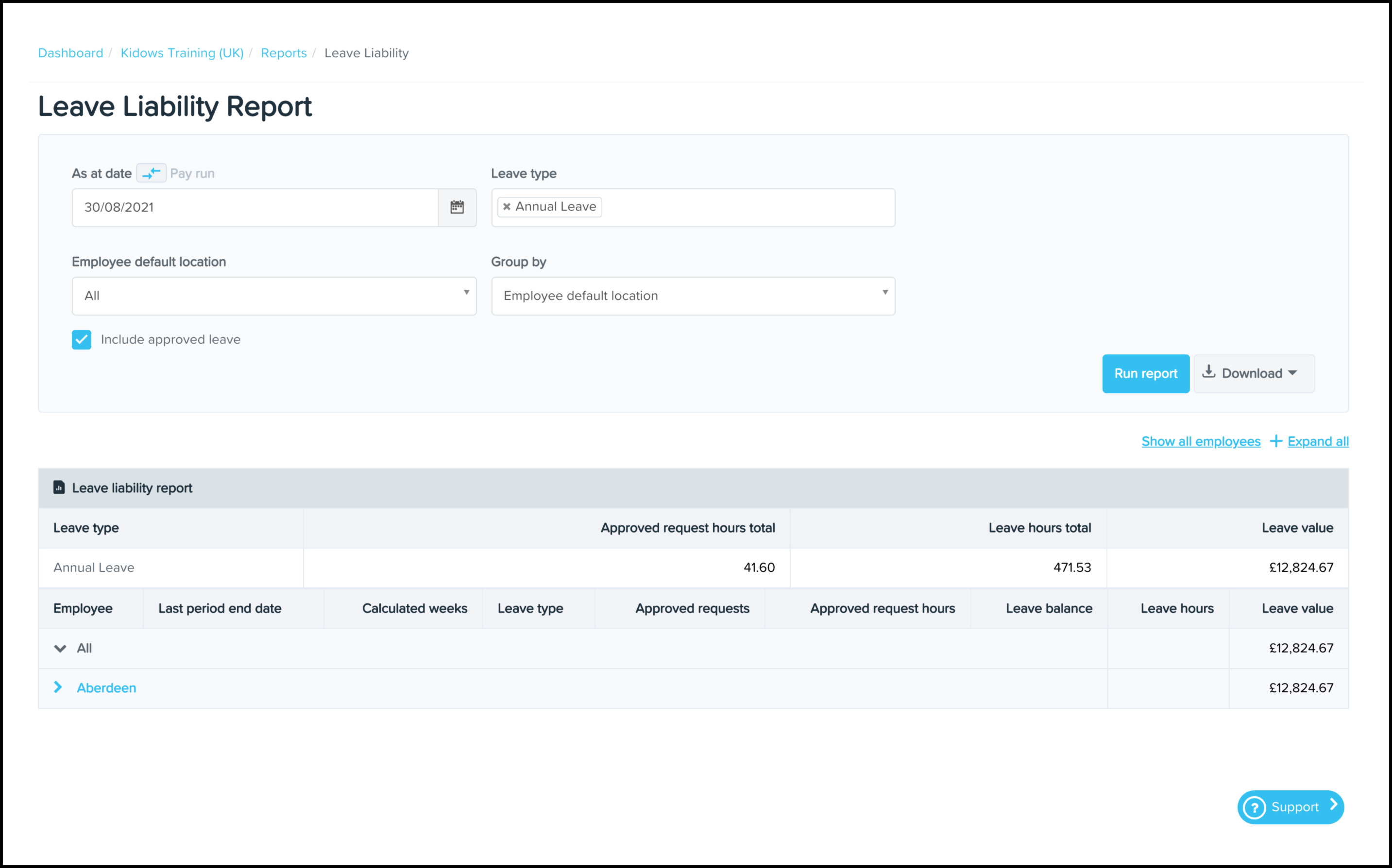1392x868 pixels.
Task: Collapse the All group chevron
Action: 60,649
